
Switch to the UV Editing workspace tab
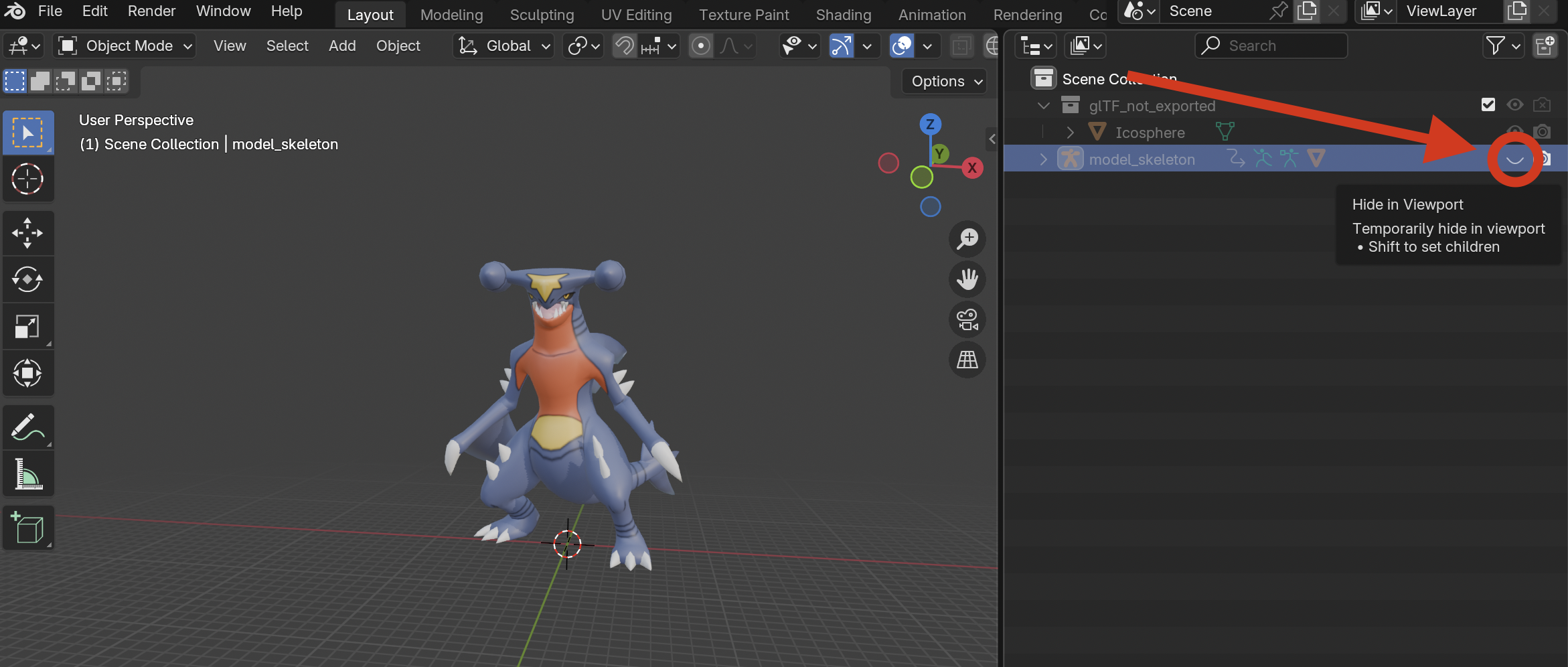click(x=636, y=15)
